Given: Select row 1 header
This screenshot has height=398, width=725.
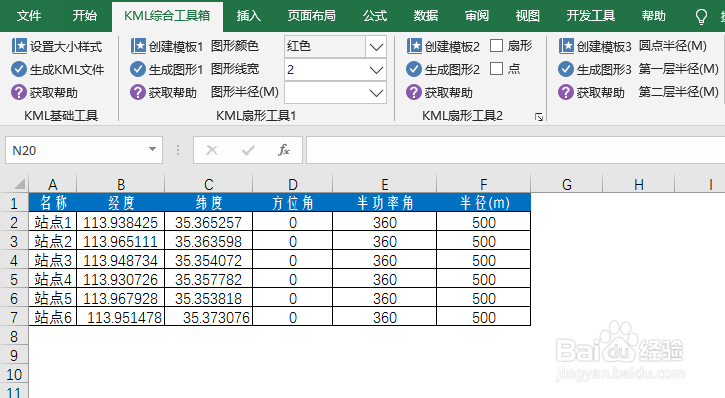Looking at the screenshot, I should (14, 203).
